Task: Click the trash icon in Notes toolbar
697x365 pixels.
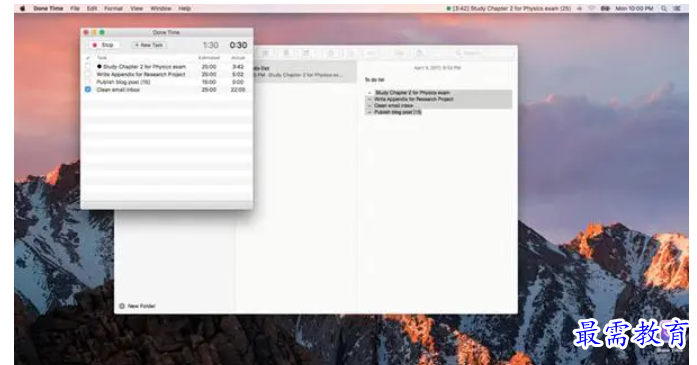Action: point(286,53)
